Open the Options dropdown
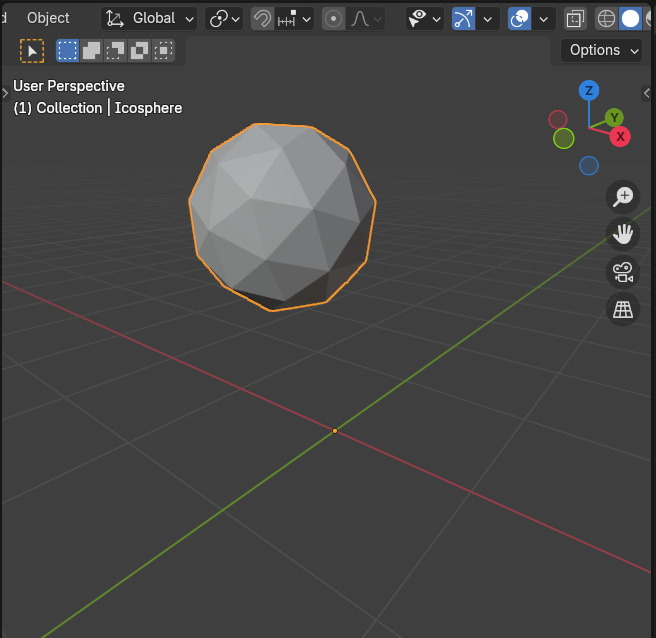This screenshot has width=656, height=638. [601, 50]
